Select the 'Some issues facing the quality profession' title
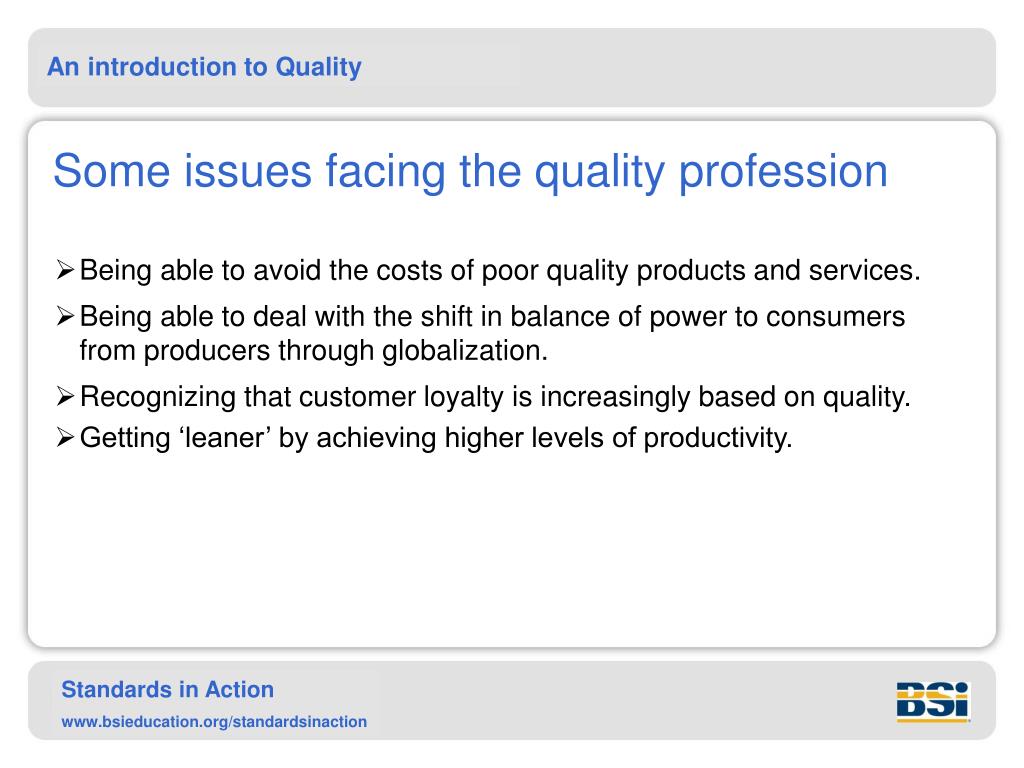The height and width of the screenshot is (768, 1024). click(x=470, y=172)
